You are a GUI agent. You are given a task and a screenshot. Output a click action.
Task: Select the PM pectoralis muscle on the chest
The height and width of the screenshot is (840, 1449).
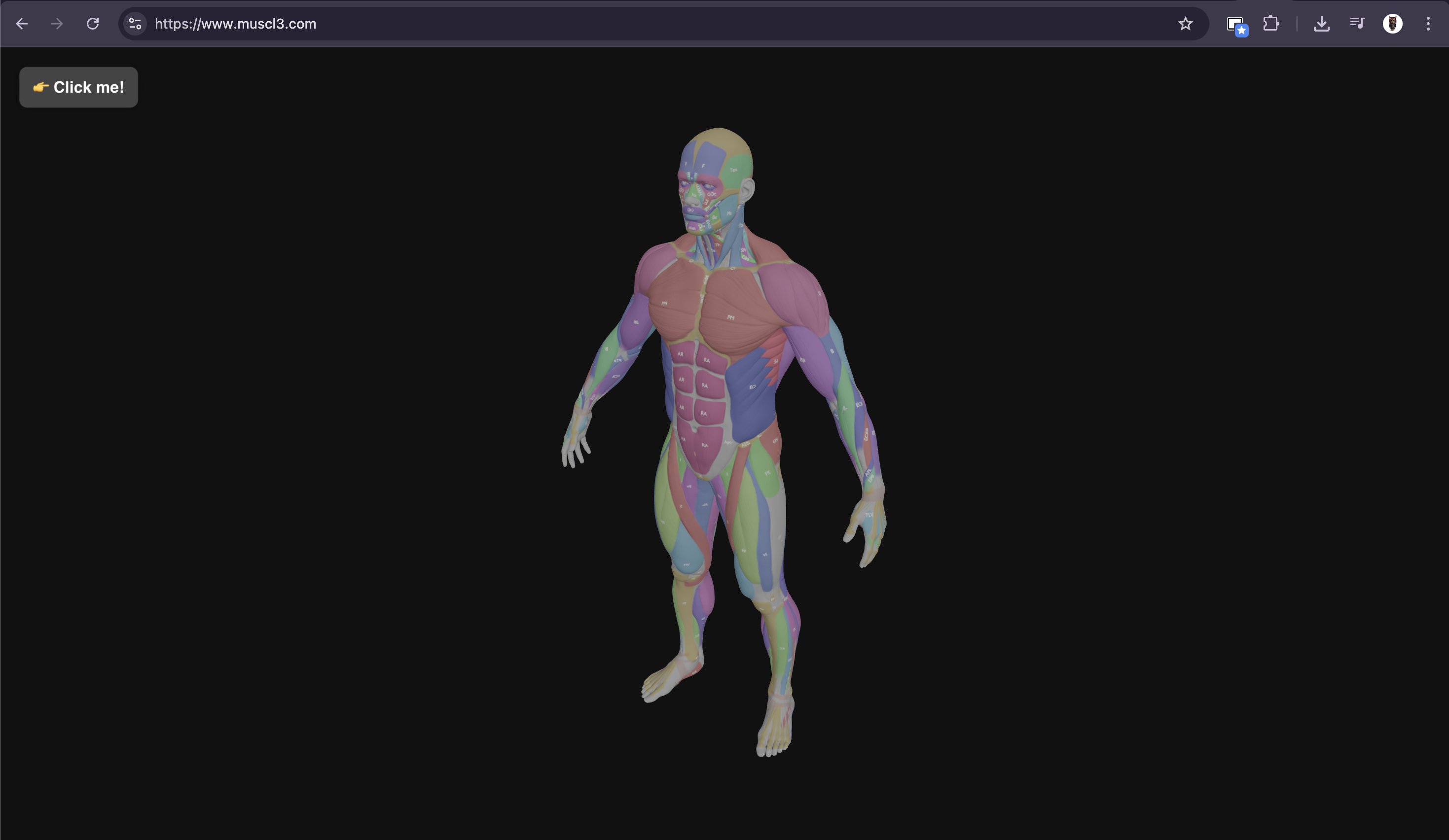point(731,318)
